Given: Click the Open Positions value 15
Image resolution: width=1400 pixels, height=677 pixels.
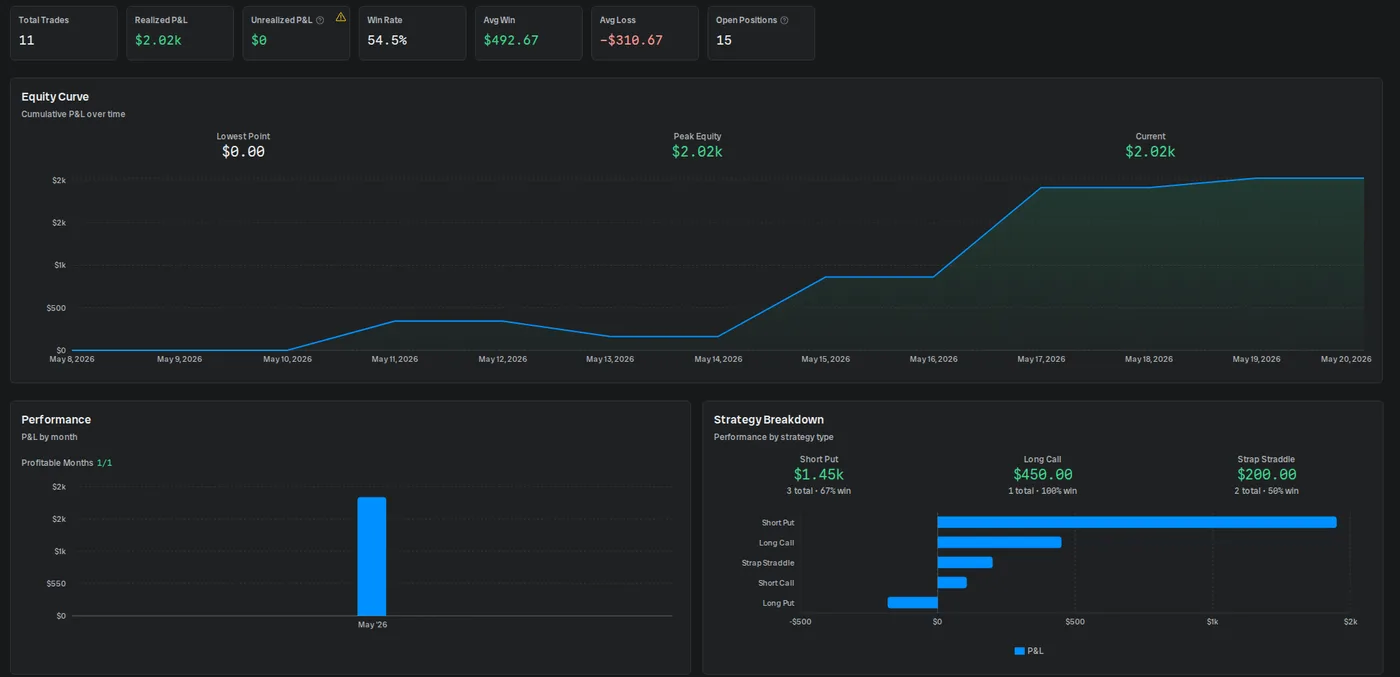Looking at the screenshot, I should pos(724,40).
